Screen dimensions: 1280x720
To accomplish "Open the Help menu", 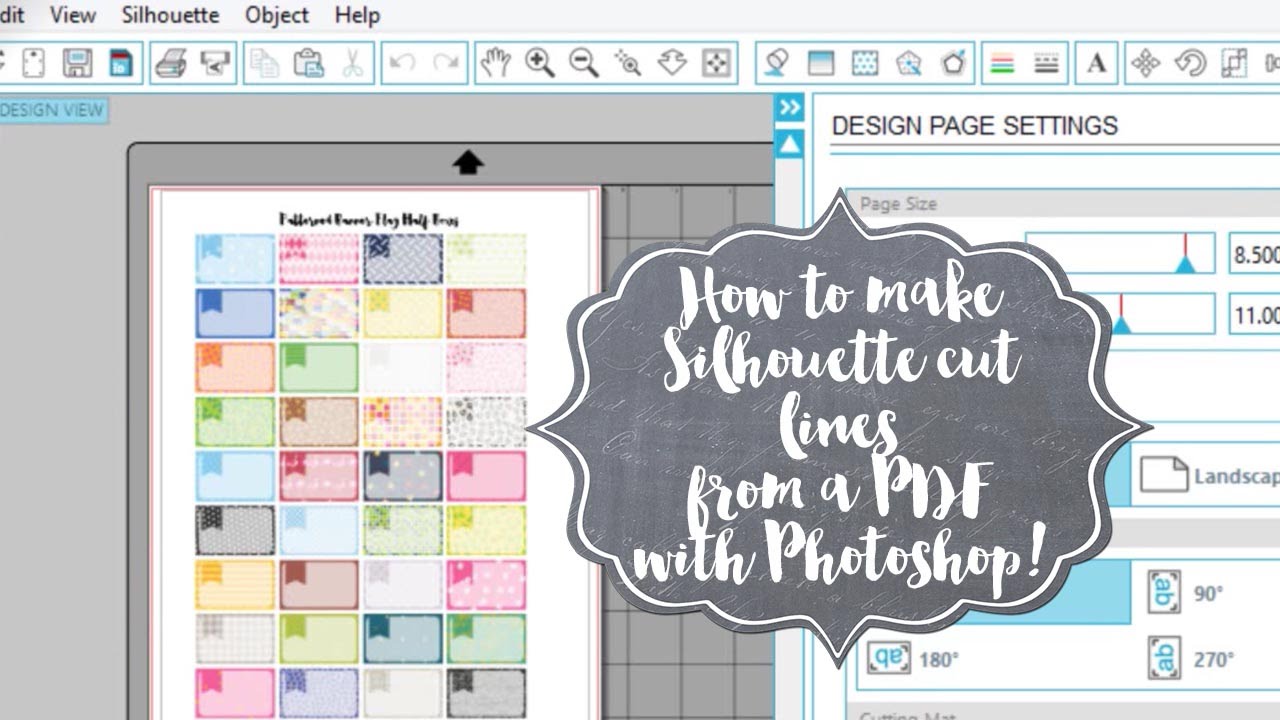I will 357,15.
